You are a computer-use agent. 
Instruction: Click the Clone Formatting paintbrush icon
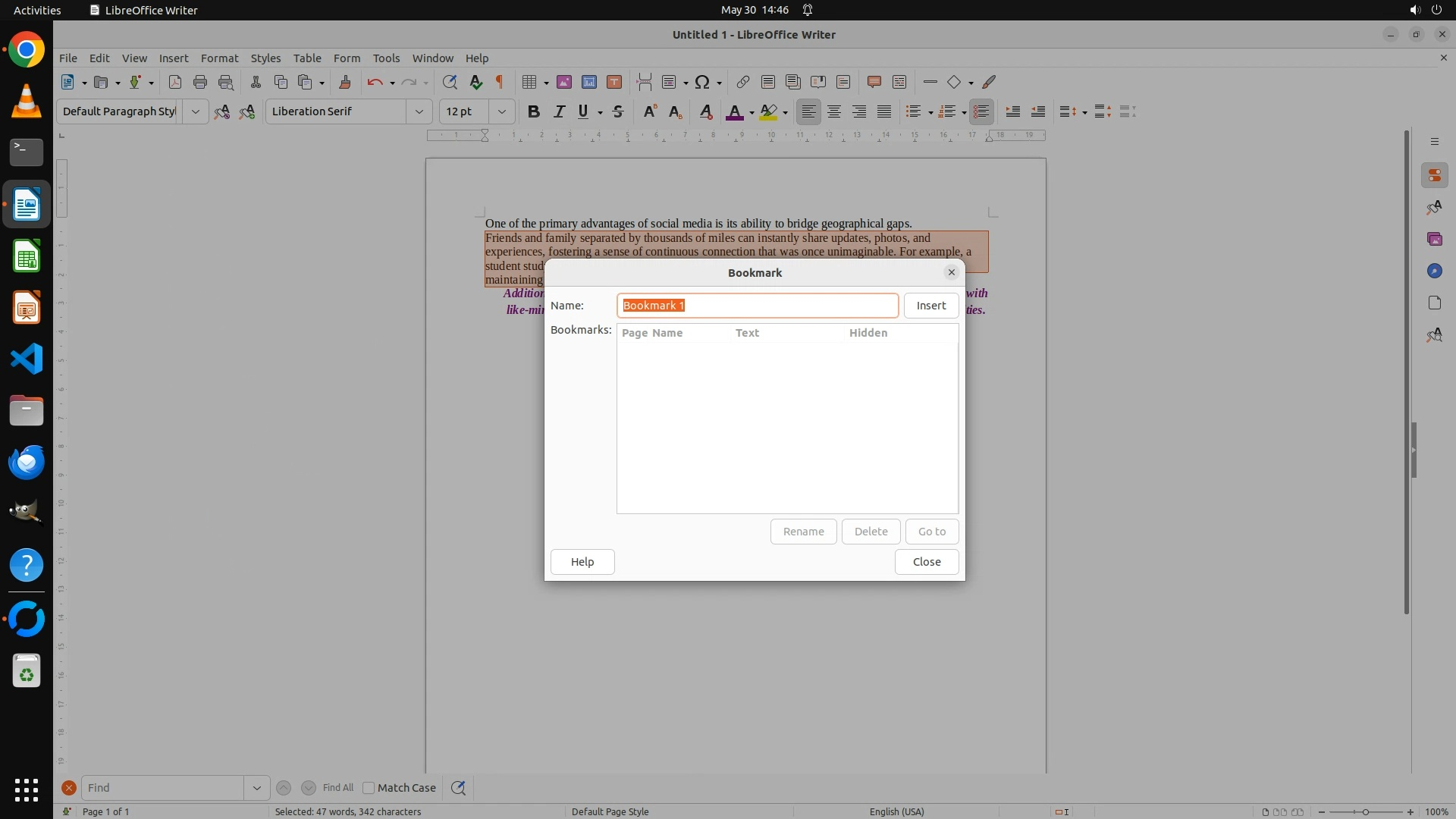pyautogui.click(x=344, y=82)
